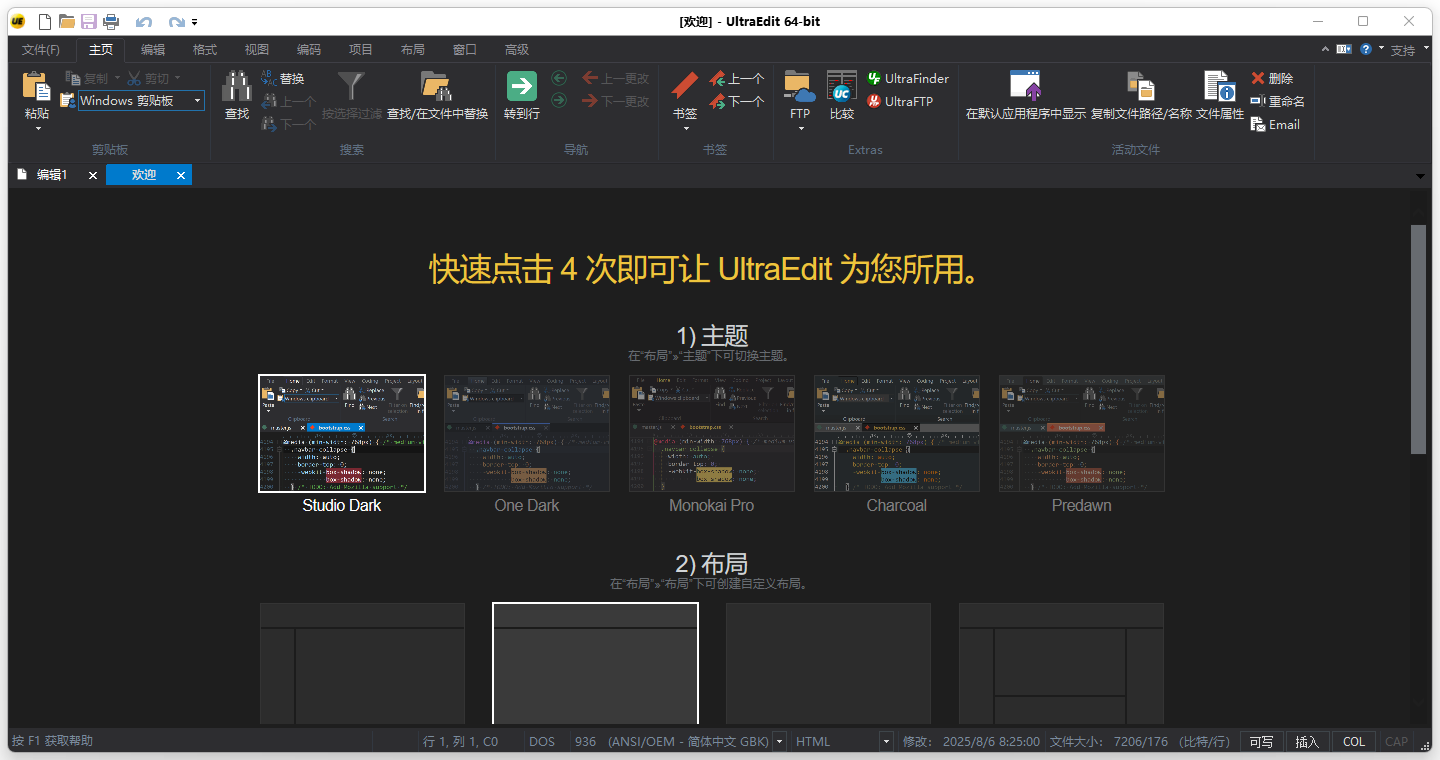Click the Paste clipboard icon
Screen dimensions: 1440x760
click(x=37, y=87)
